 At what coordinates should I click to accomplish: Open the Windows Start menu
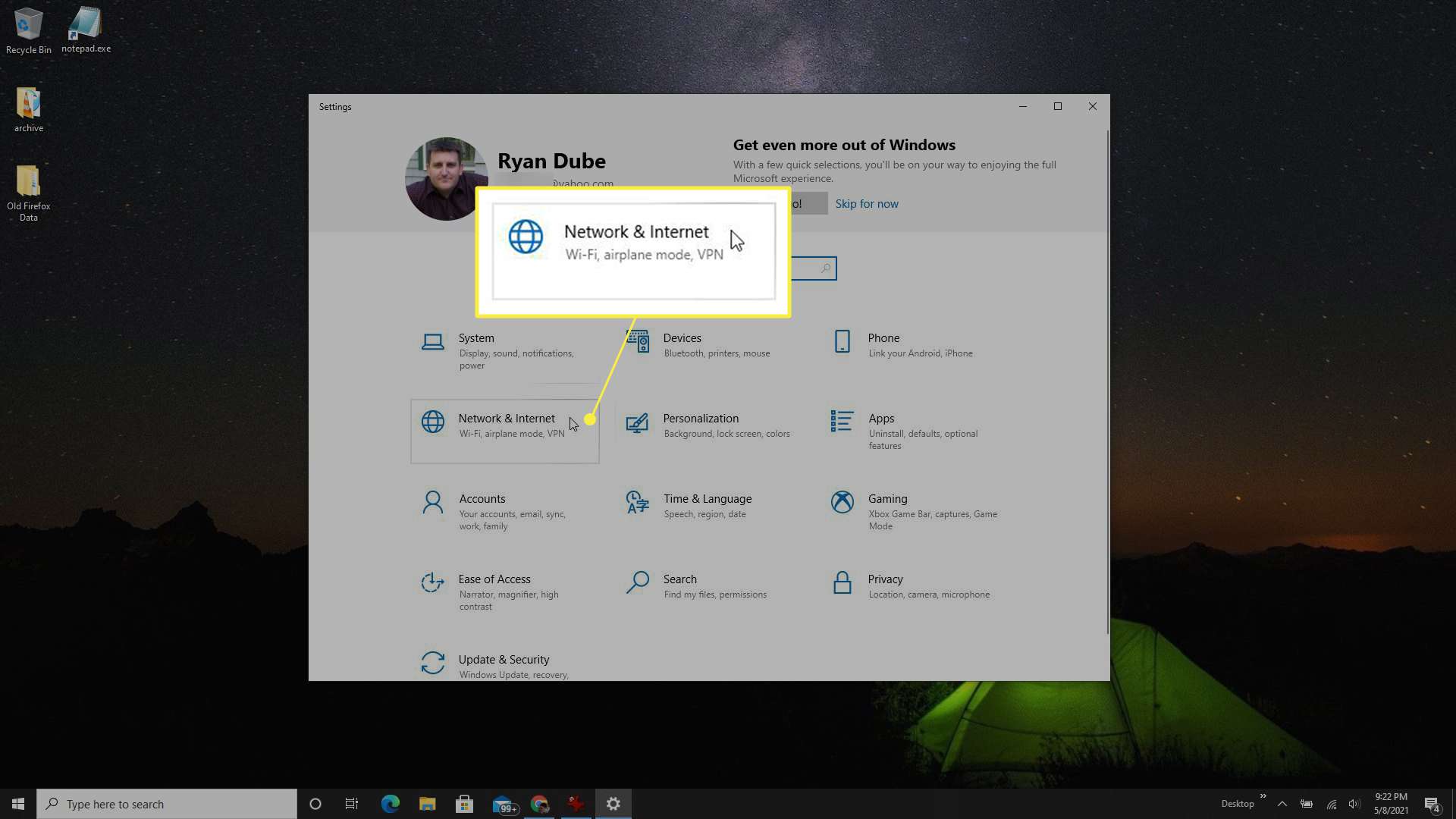[18, 804]
